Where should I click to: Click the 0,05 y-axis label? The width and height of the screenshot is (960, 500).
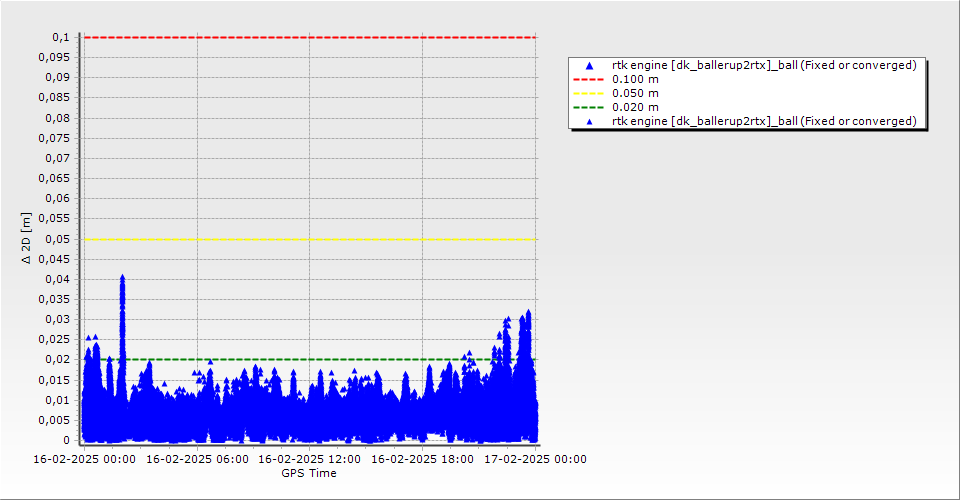(x=58, y=239)
